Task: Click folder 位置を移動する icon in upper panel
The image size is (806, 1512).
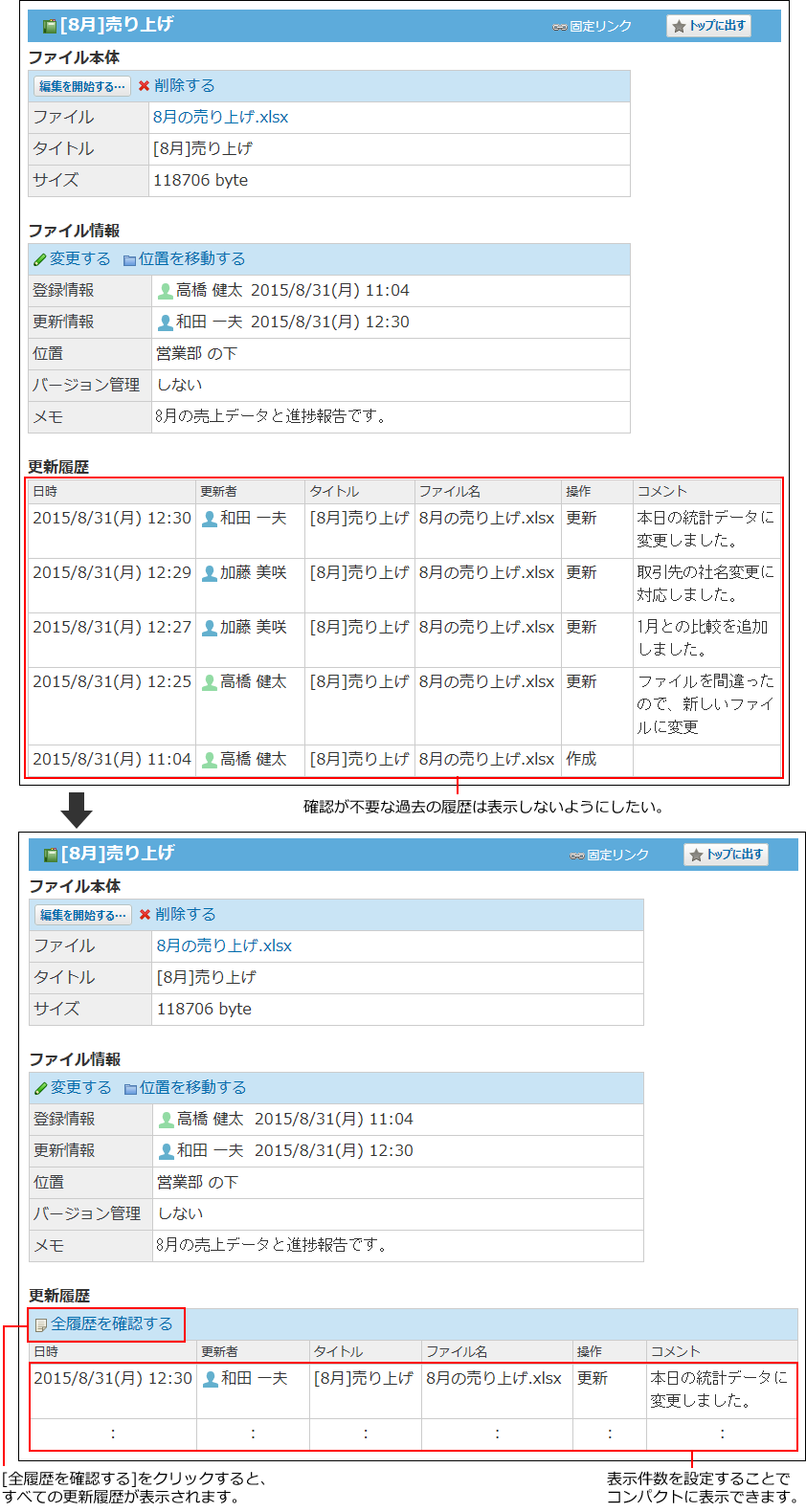Action: click(x=129, y=259)
